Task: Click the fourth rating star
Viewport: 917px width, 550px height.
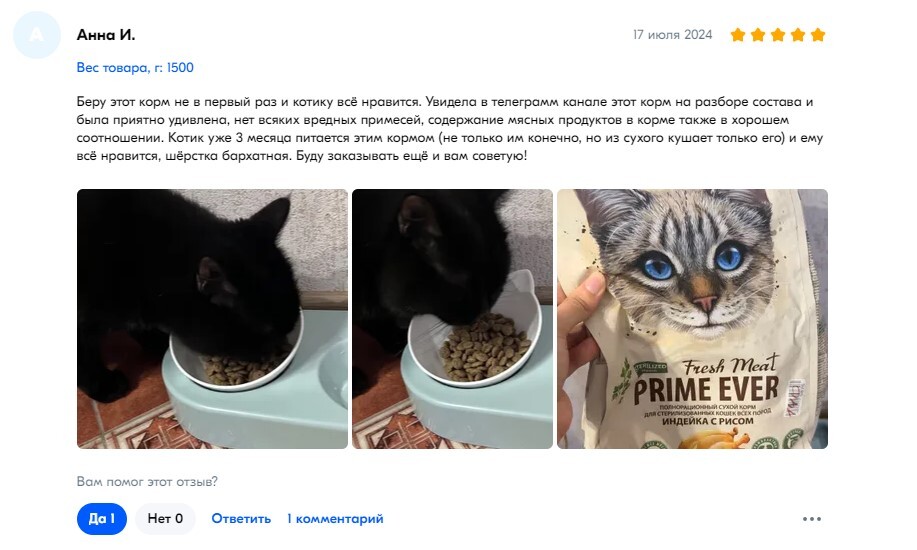Action: click(x=798, y=35)
